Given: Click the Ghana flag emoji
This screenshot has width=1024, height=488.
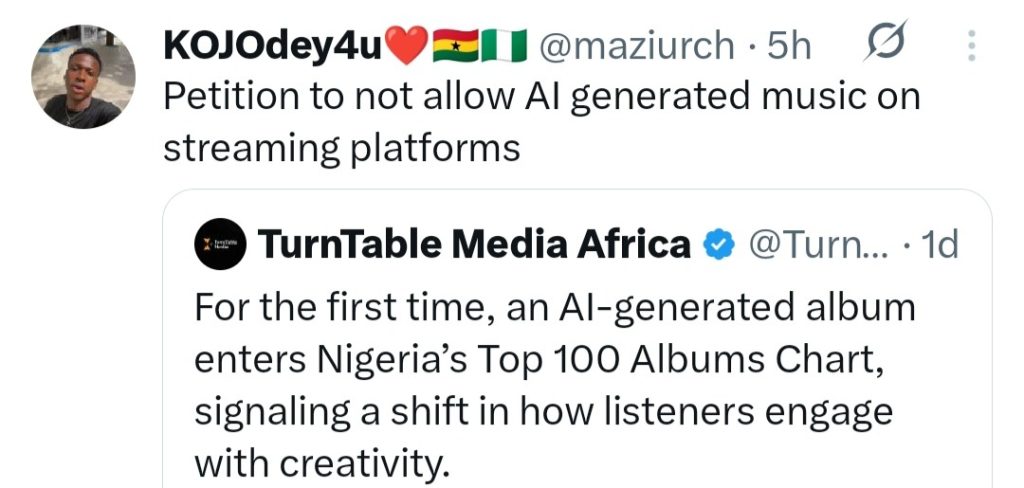Looking at the screenshot, I should click(455, 46).
